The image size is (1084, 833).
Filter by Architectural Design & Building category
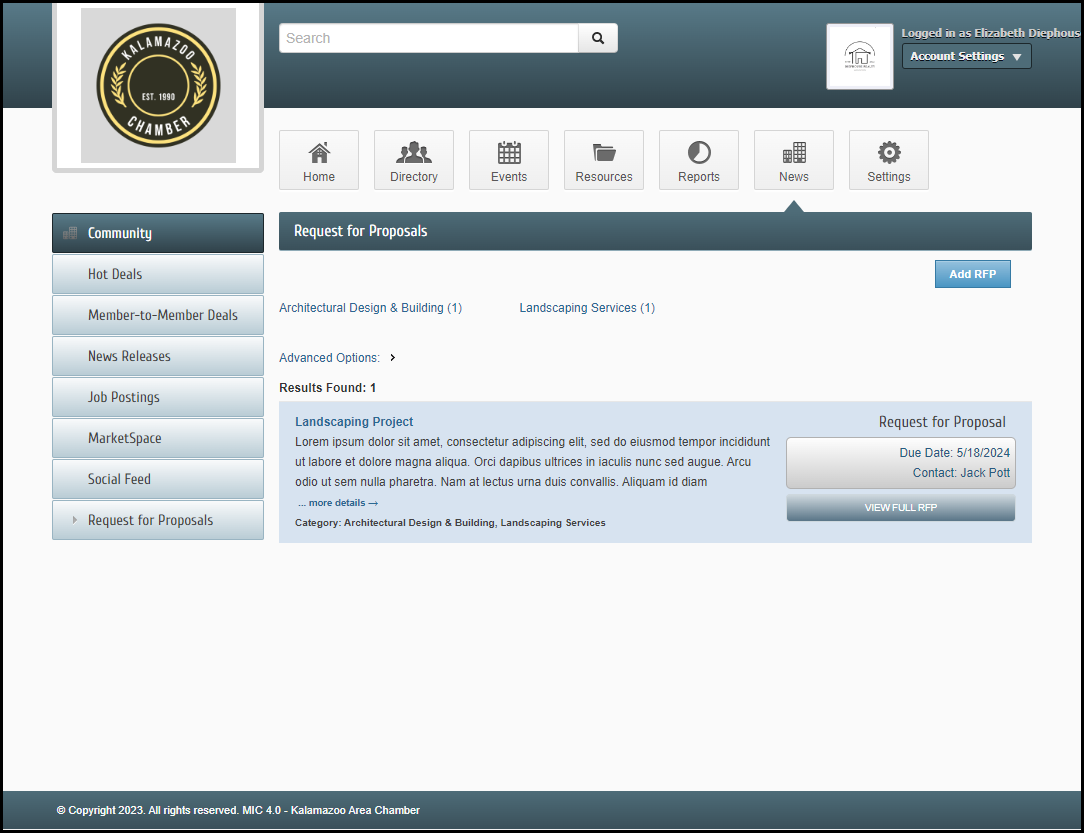(370, 308)
